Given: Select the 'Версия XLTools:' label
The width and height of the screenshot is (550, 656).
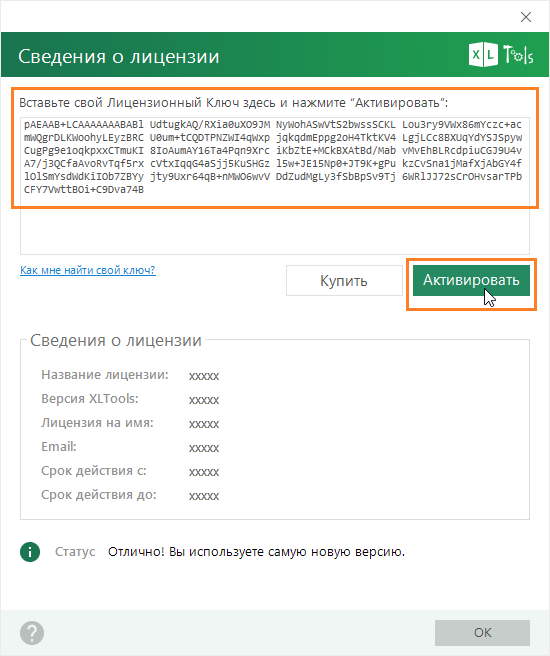Looking at the screenshot, I should (x=90, y=398).
